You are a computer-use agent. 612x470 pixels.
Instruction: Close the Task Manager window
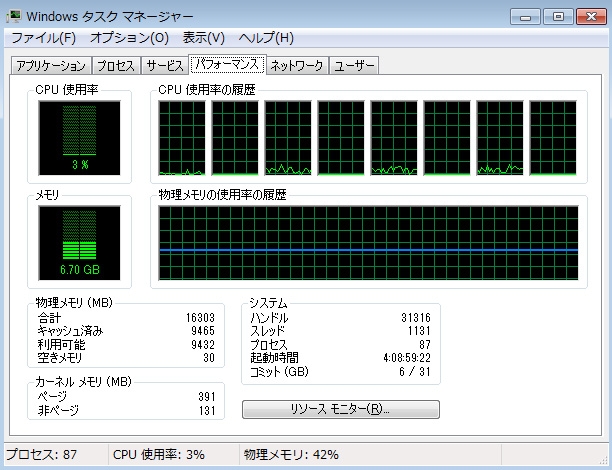click(591, 17)
